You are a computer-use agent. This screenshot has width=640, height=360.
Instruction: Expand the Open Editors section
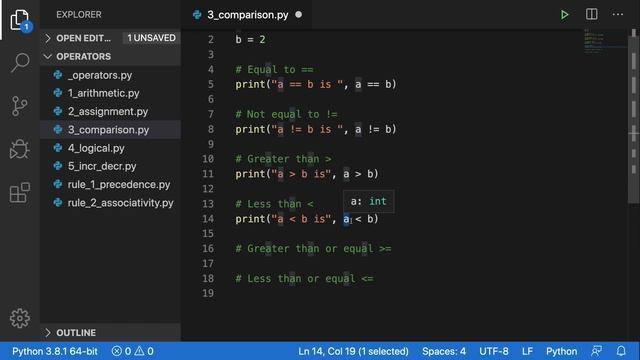click(110, 38)
